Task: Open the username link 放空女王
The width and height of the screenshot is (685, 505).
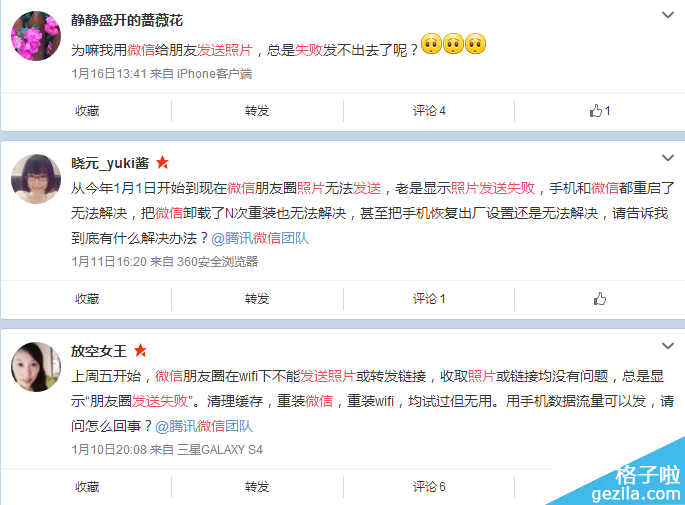Action: click(x=99, y=351)
